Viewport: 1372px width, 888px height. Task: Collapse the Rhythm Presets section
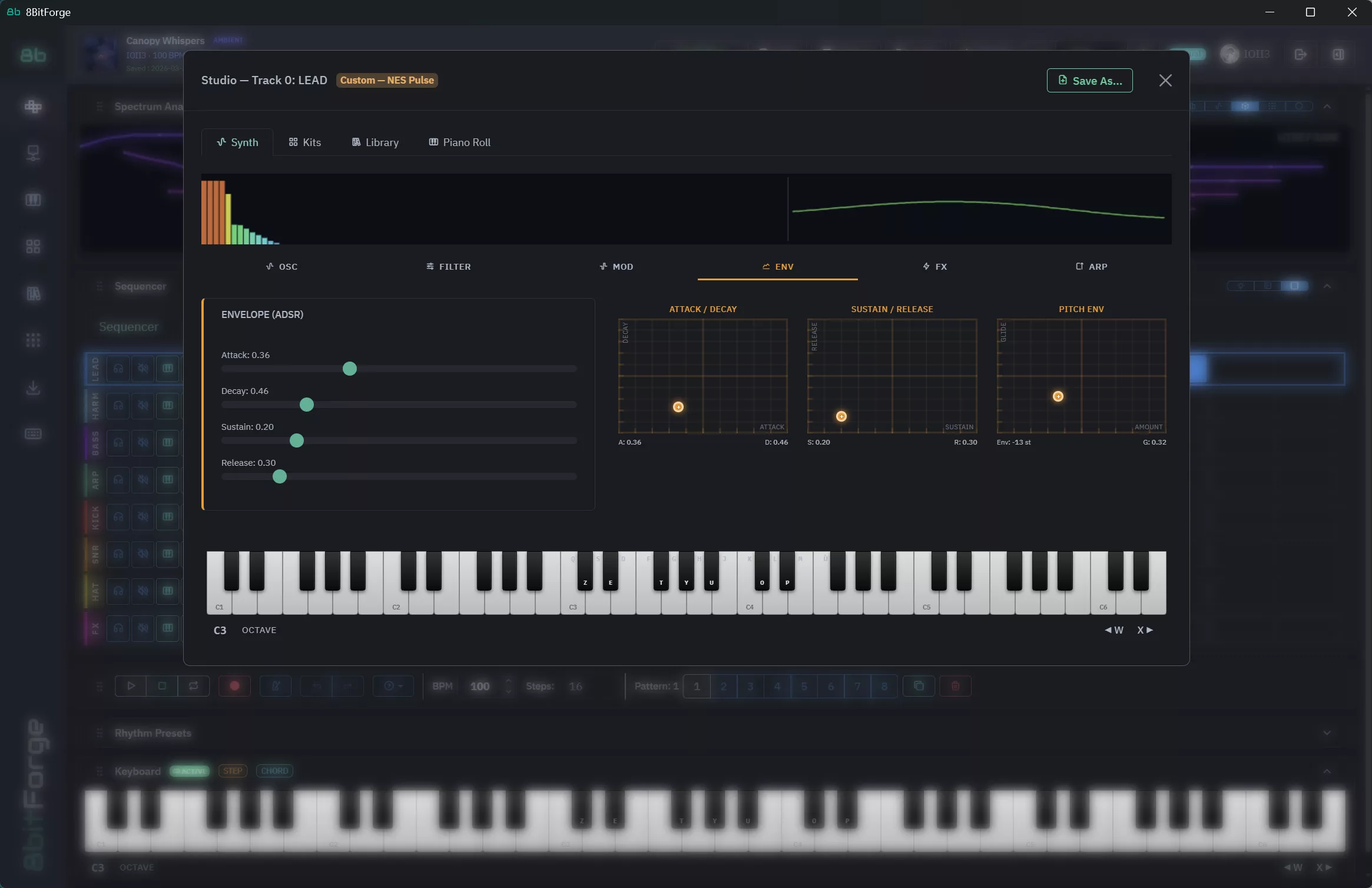pos(1327,733)
